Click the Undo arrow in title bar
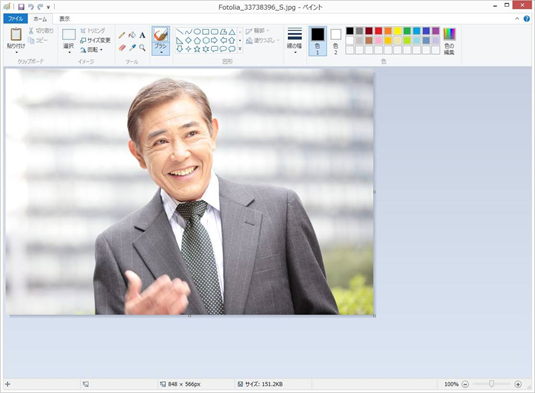 click(x=31, y=7)
